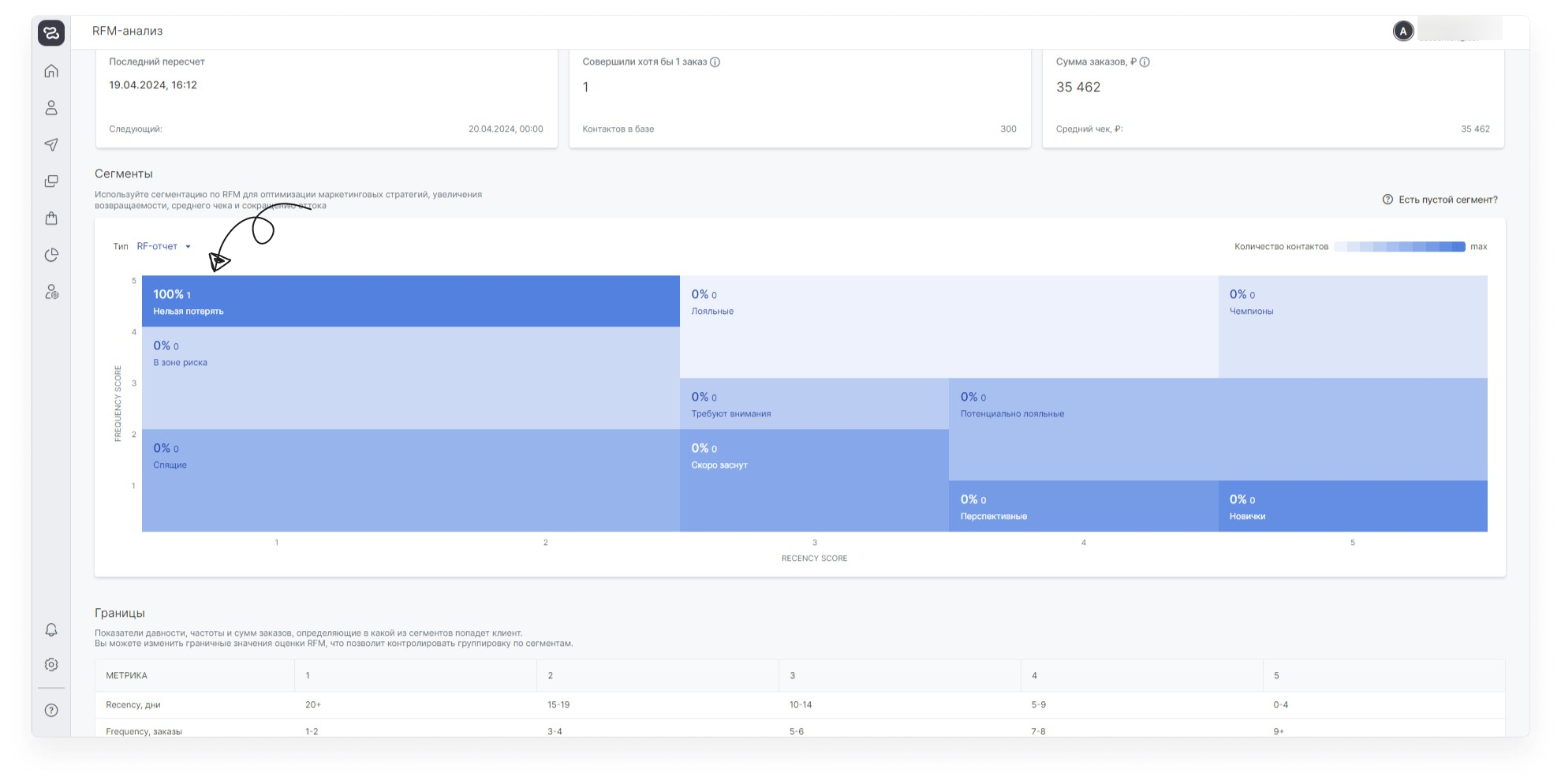
Task: Click next recalculation '20.04.2024, 00:00'
Action: tap(506, 129)
